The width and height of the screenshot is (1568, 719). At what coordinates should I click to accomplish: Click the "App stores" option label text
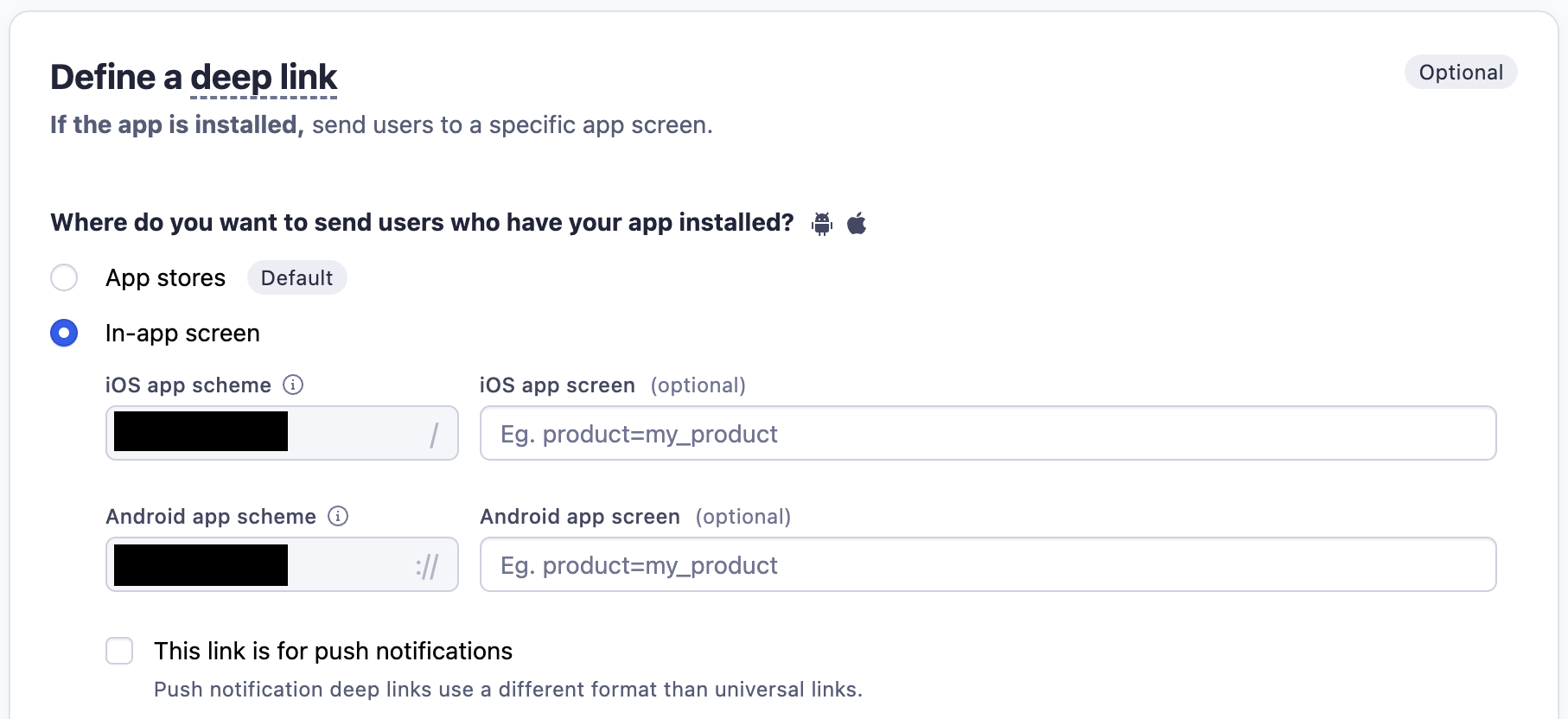pyautogui.click(x=165, y=277)
